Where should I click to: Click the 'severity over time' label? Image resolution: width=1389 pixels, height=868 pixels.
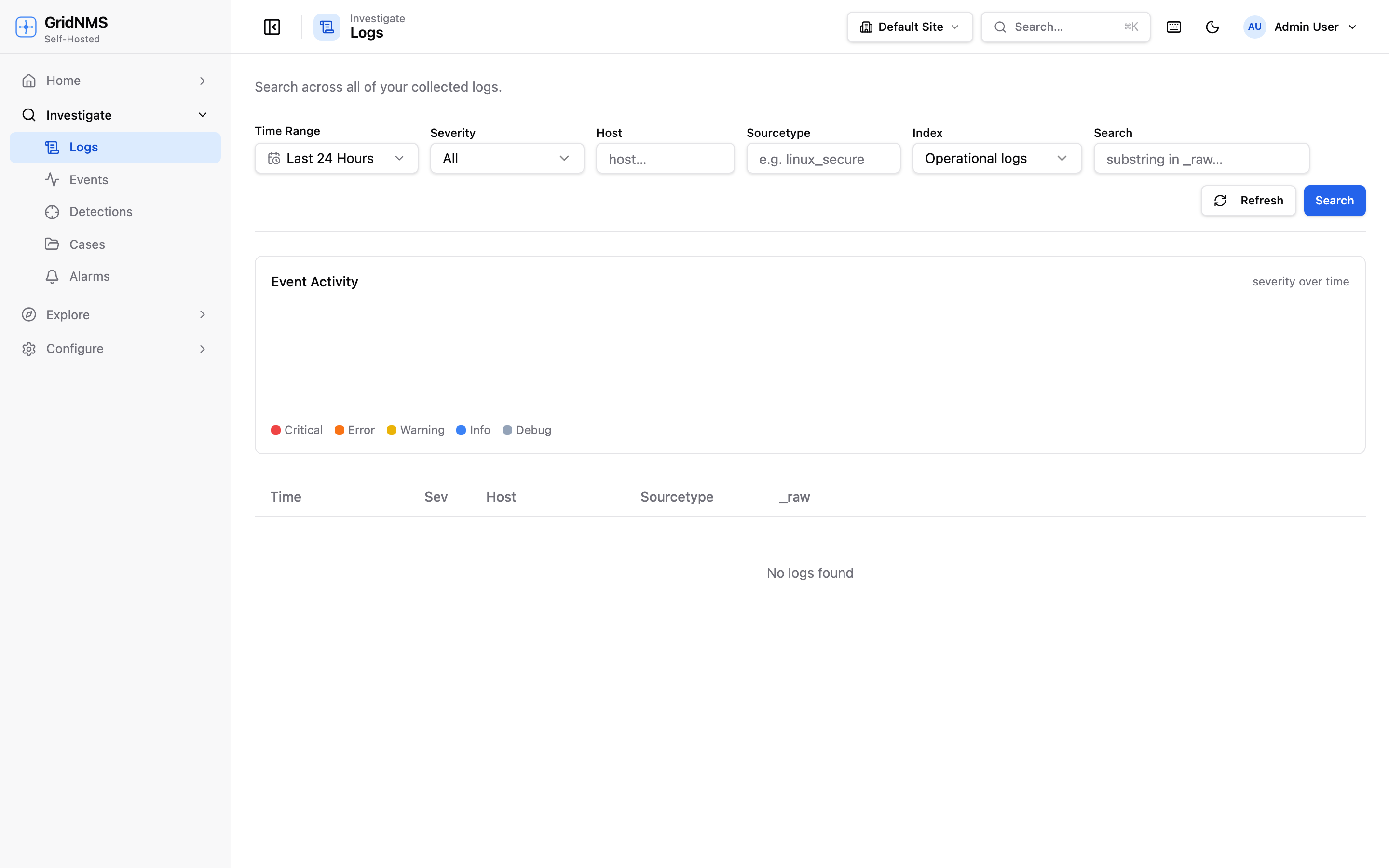(1301, 282)
